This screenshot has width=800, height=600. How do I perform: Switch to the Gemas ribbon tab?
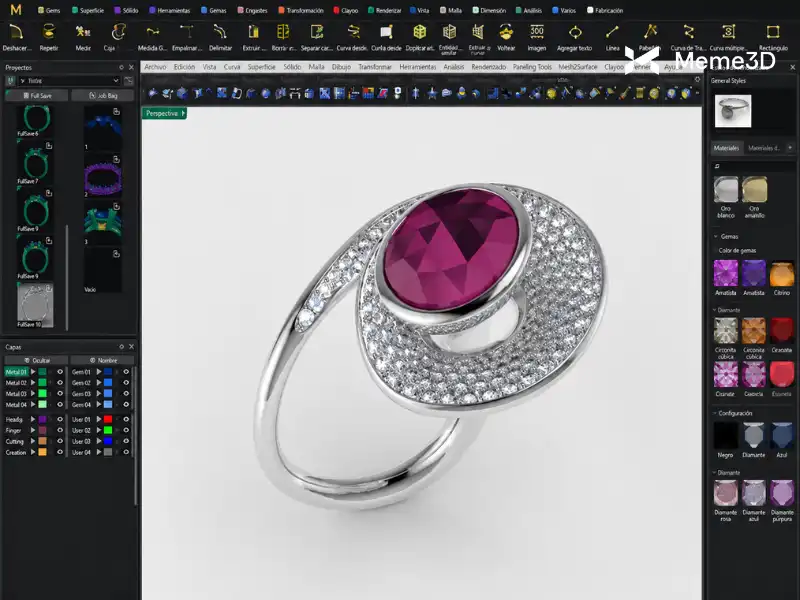point(214,10)
